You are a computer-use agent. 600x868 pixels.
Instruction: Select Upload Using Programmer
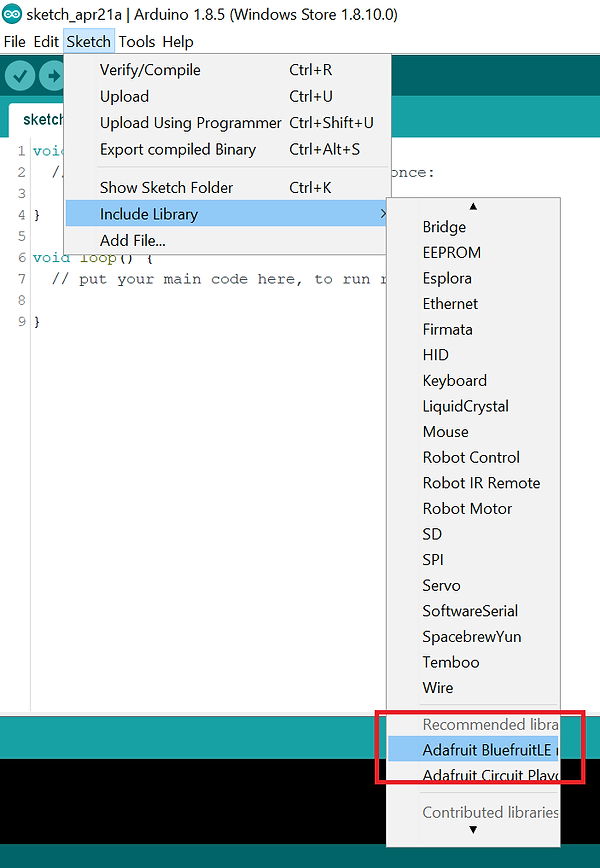click(x=227, y=123)
